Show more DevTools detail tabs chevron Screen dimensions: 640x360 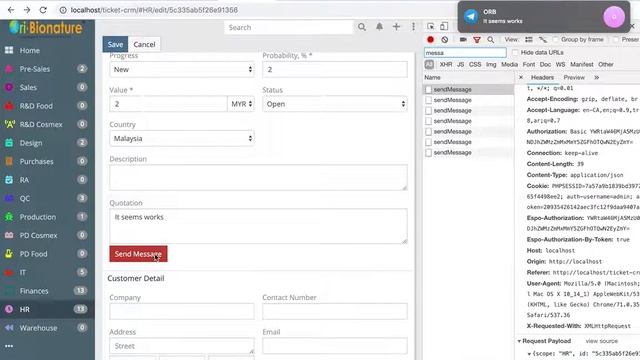[597, 77]
